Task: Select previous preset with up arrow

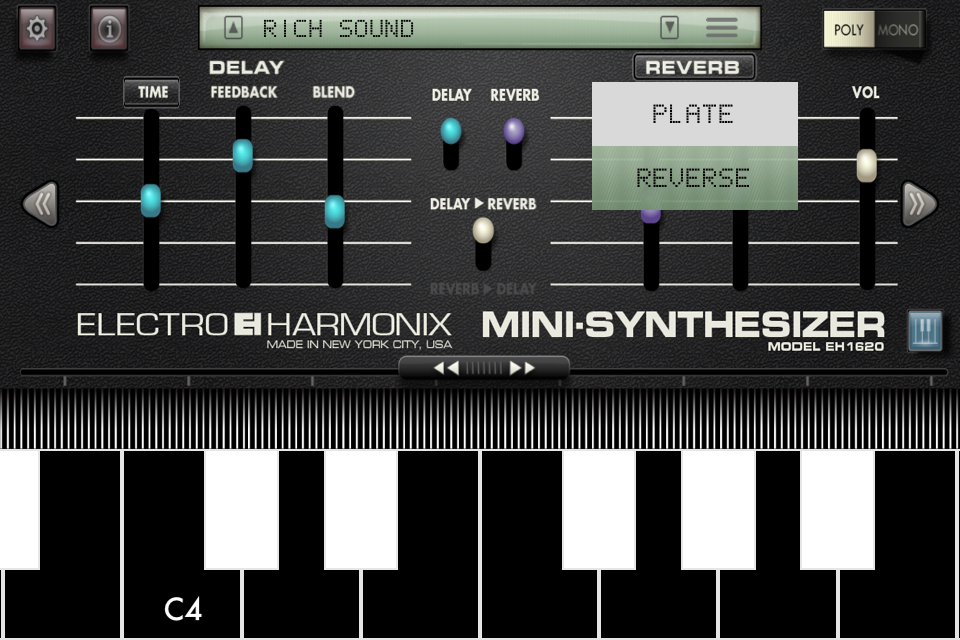Action: point(233,28)
